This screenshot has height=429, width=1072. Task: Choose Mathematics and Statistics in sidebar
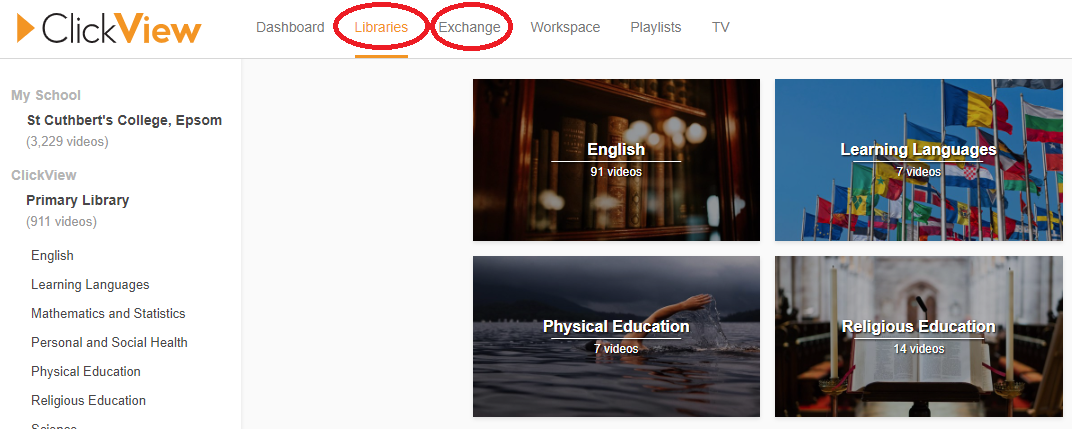[x=108, y=313]
